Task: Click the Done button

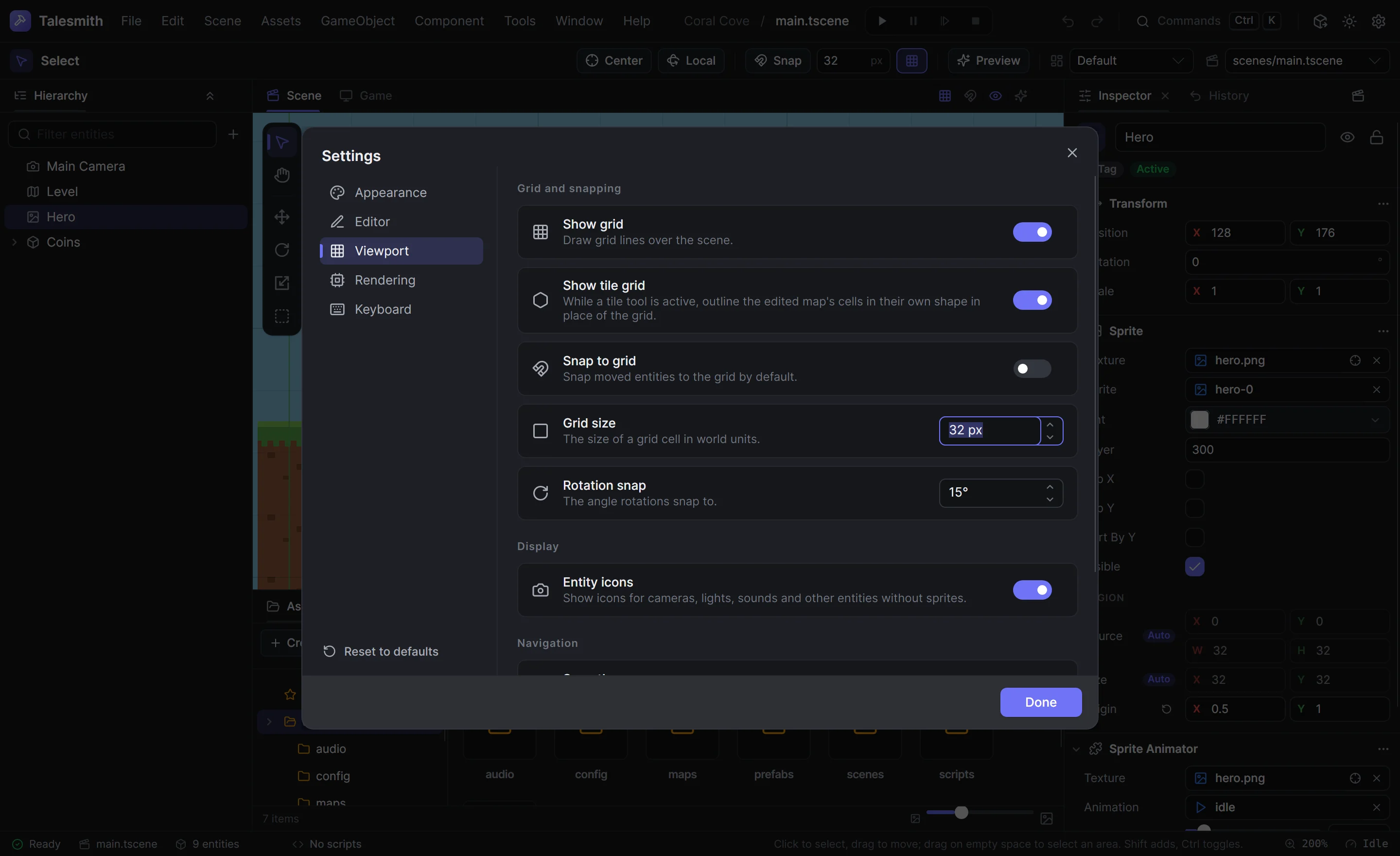Action: click(1040, 702)
